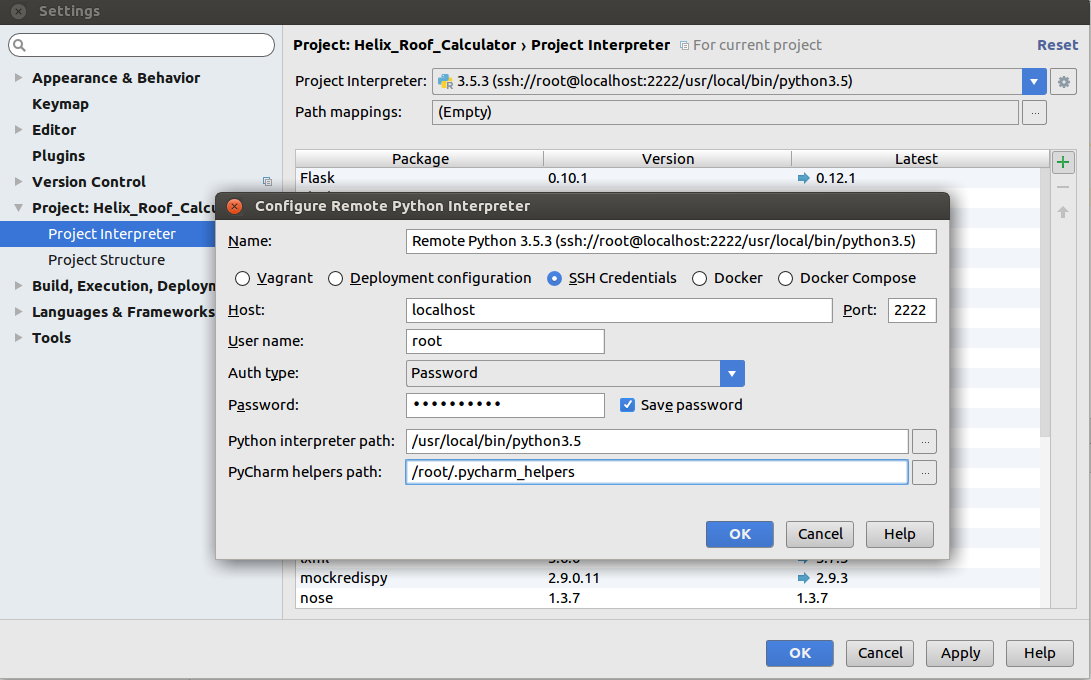Click the Password field
The height and width of the screenshot is (680, 1091).
tap(504, 405)
